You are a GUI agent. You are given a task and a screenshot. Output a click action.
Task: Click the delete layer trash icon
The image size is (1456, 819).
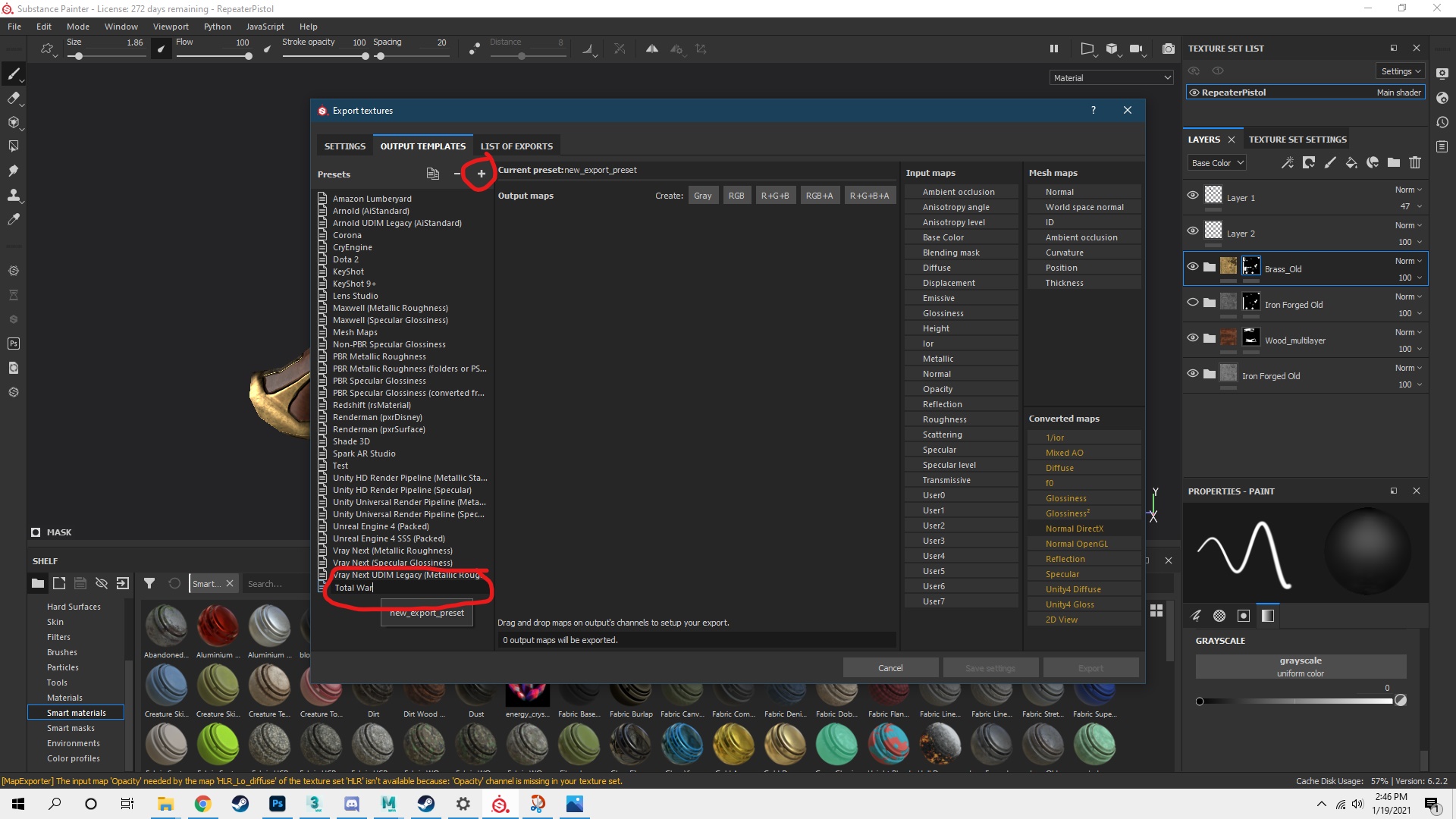click(x=1415, y=162)
